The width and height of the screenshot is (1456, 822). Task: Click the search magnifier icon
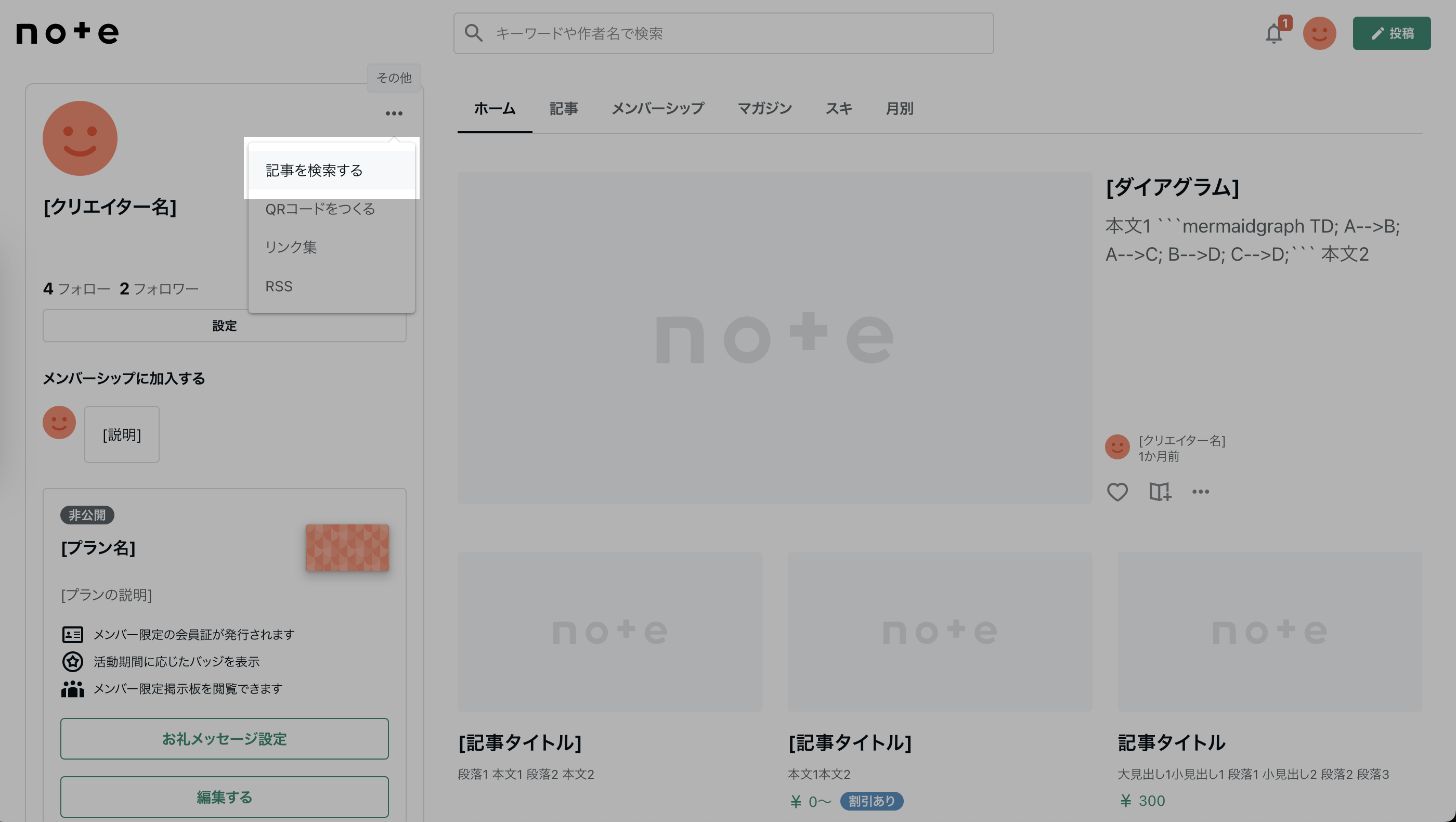(x=474, y=33)
